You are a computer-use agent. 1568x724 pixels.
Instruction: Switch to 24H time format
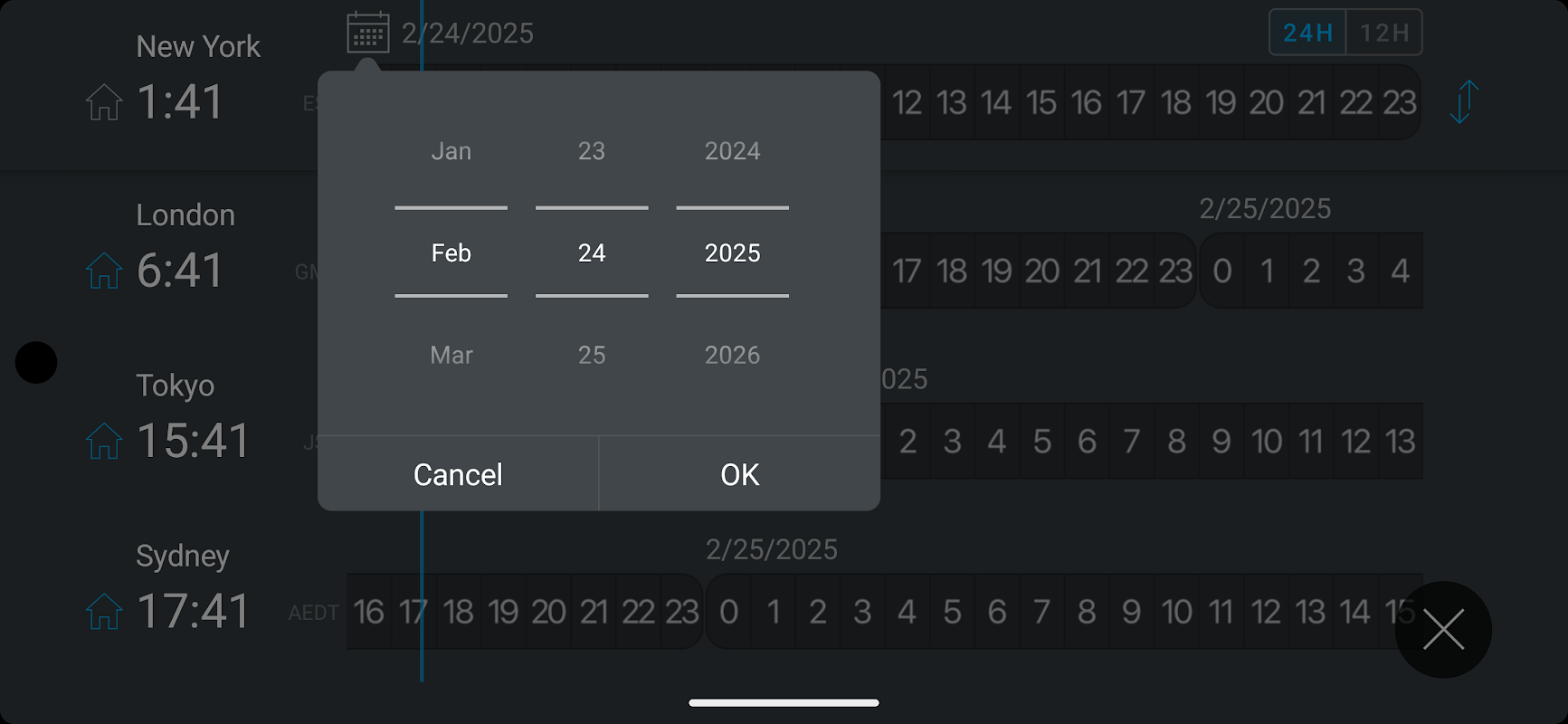pyautogui.click(x=1307, y=33)
